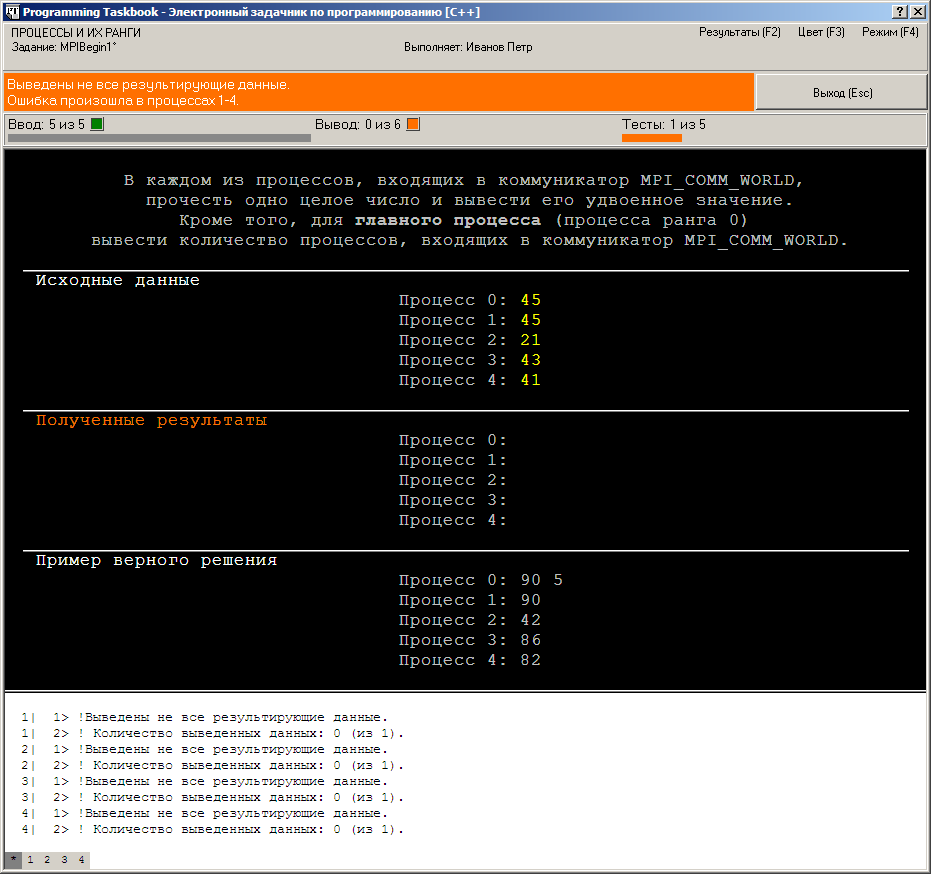
Task: Click the orange output indicator square
Action: click(413, 124)
